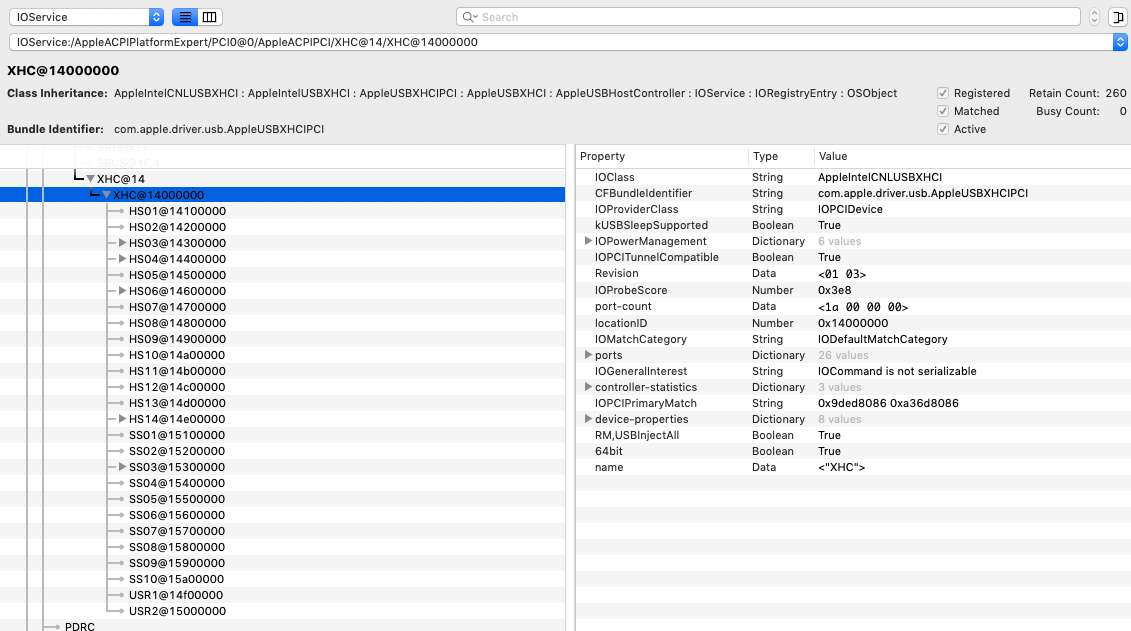
Task: Toggle the Matched checkbox
Action: (x=943, y=111)
